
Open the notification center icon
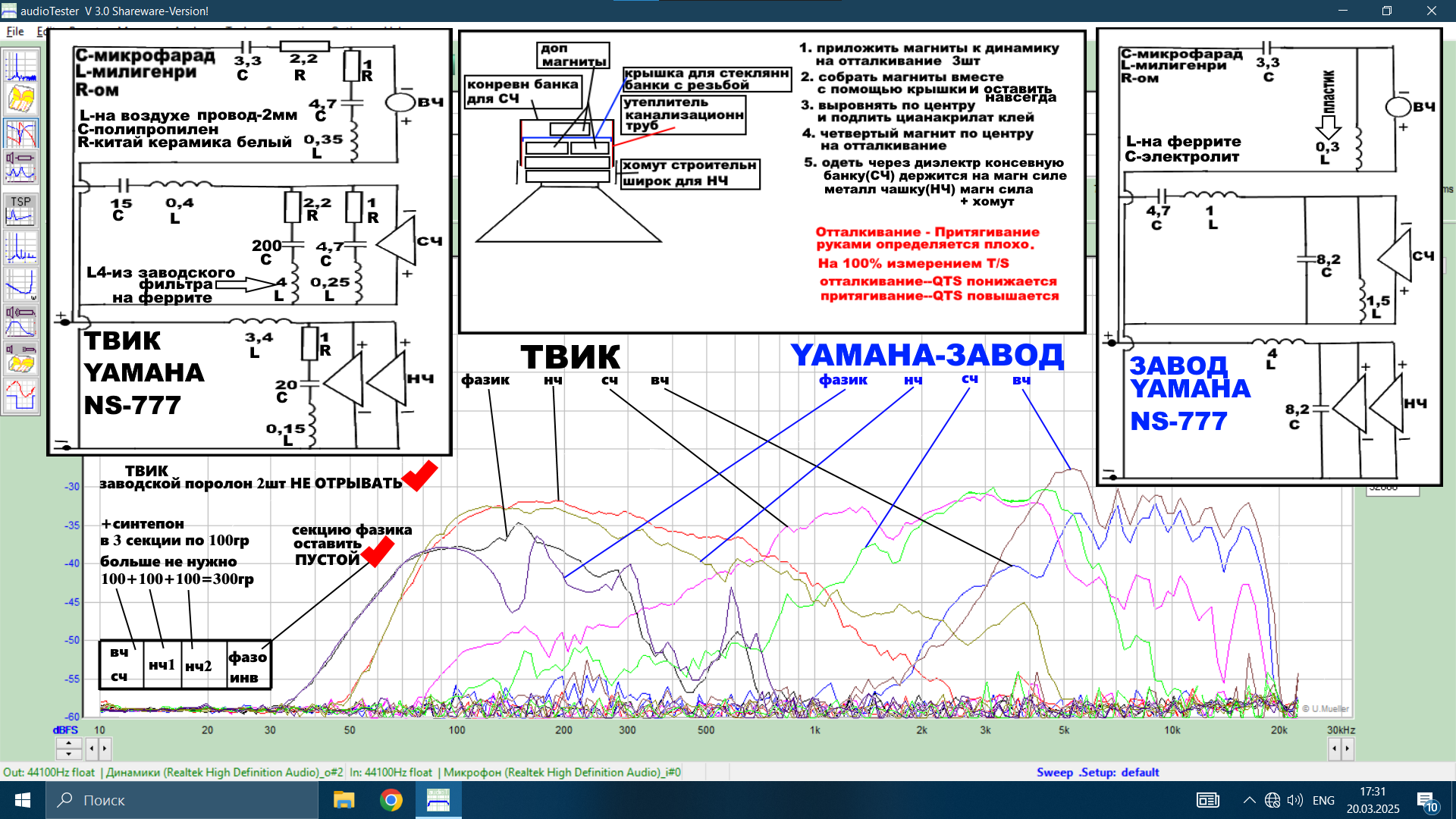click(1426, 800)
